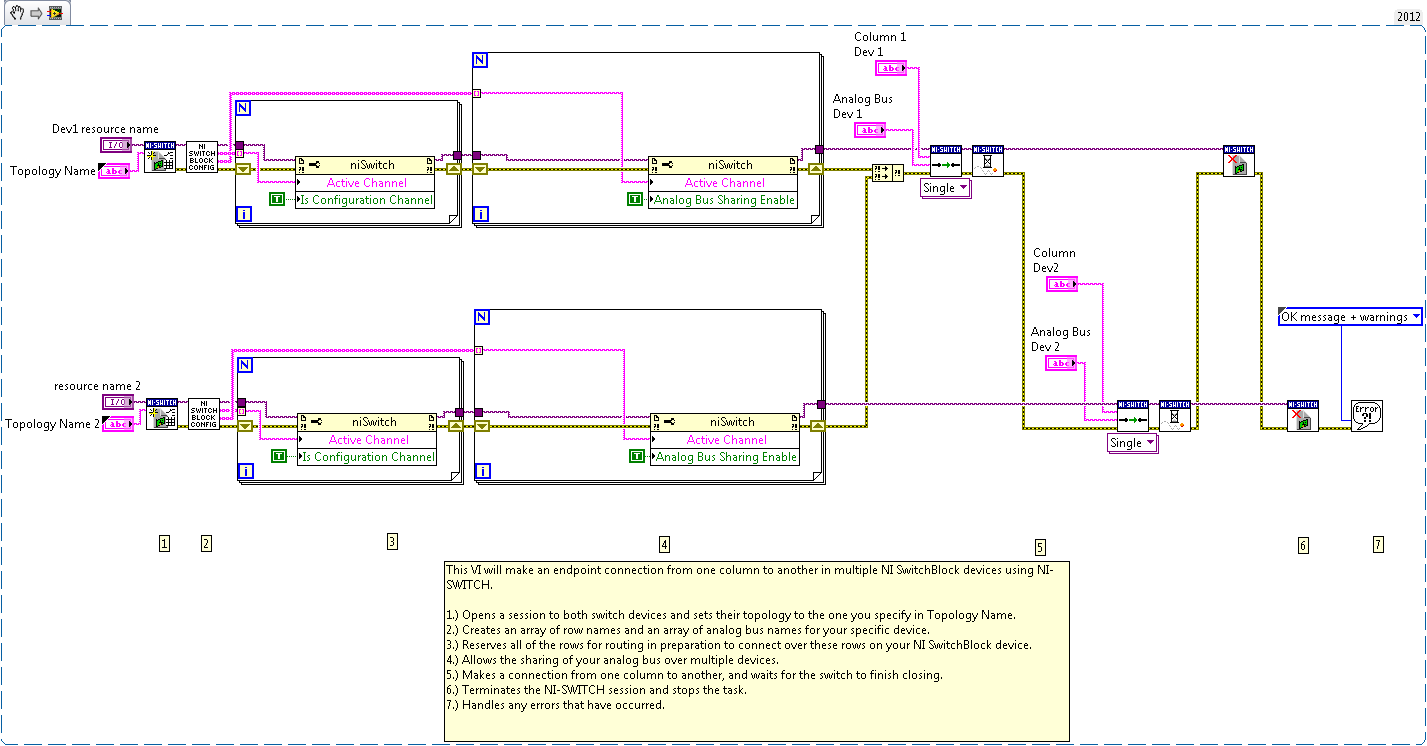Click niSwitch header of lower Is Configuration Channel node
Viewport: 1427px width, 746px height.
[x=367, y=422]
